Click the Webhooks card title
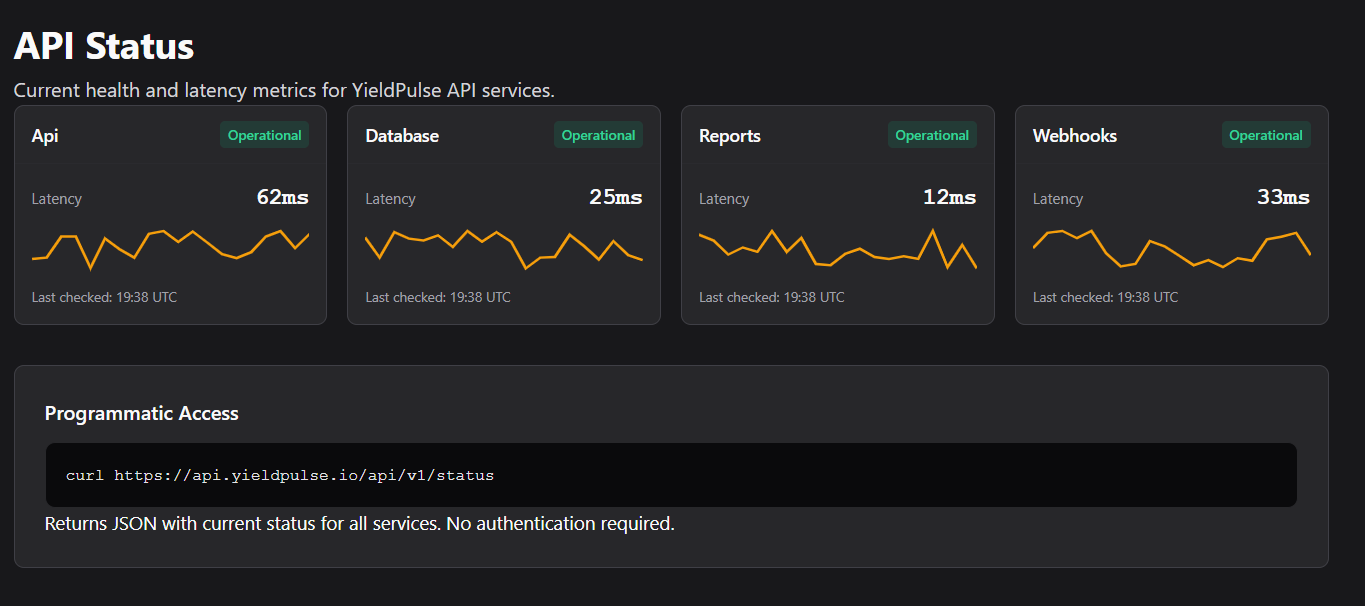 tap(1075, 136)
